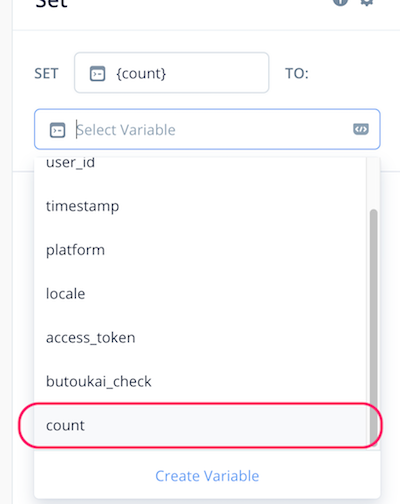Viewport: 400px width, 504px height.
Task: Open the {count} variable dropdown
Action: pyautogui.click(x=172, y=73)
